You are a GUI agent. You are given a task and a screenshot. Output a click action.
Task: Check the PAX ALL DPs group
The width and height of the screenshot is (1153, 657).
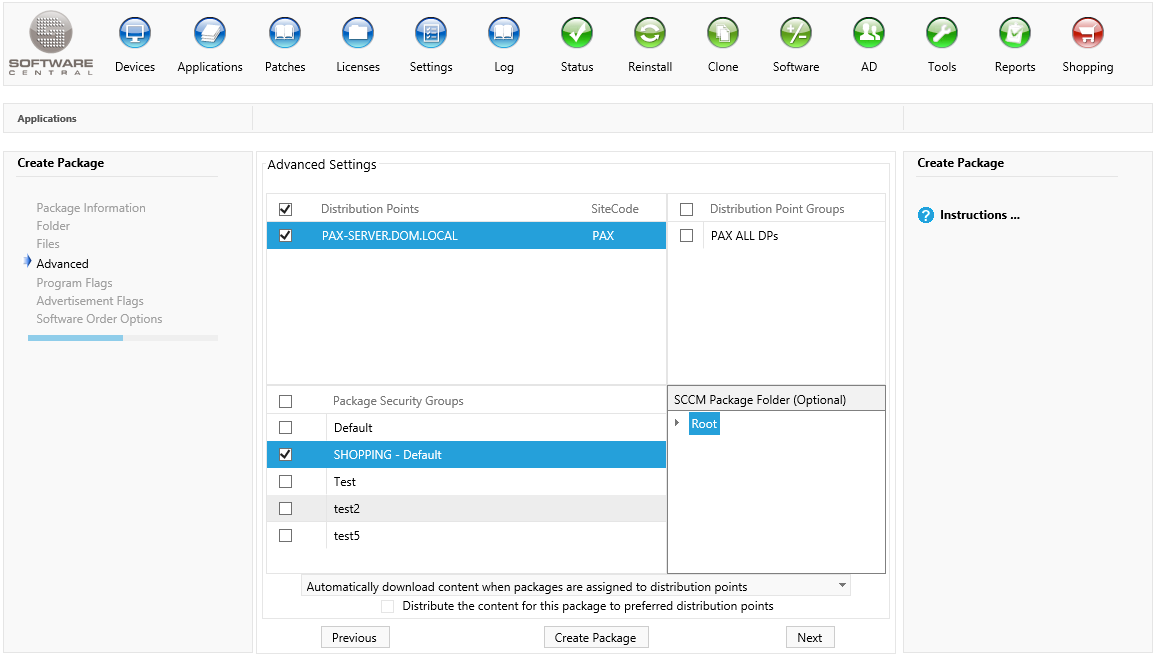[686, 236]
